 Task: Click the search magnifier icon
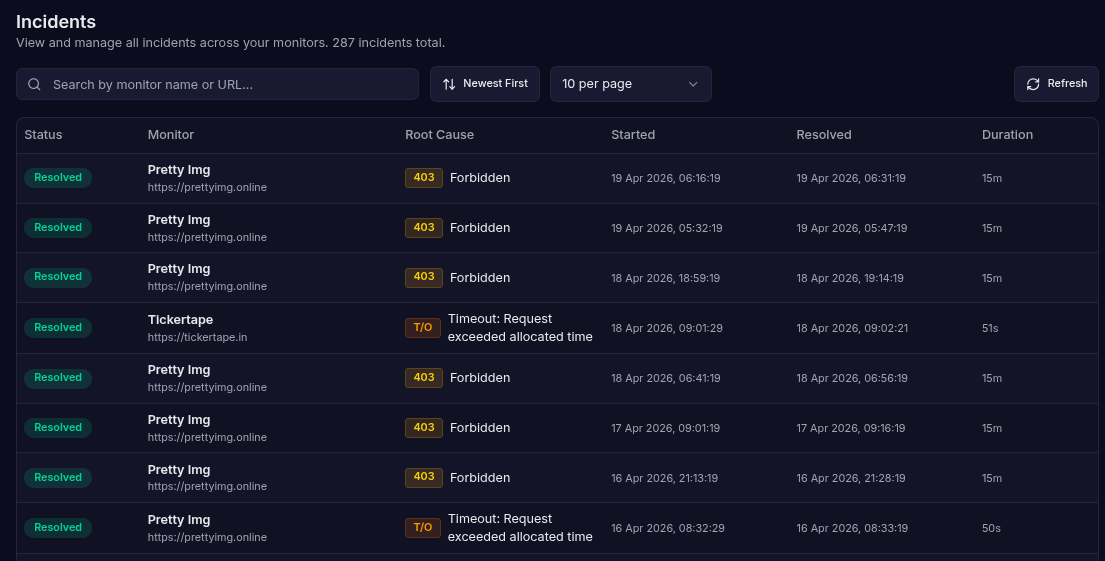pyautogui.click(x=34, y=85)
